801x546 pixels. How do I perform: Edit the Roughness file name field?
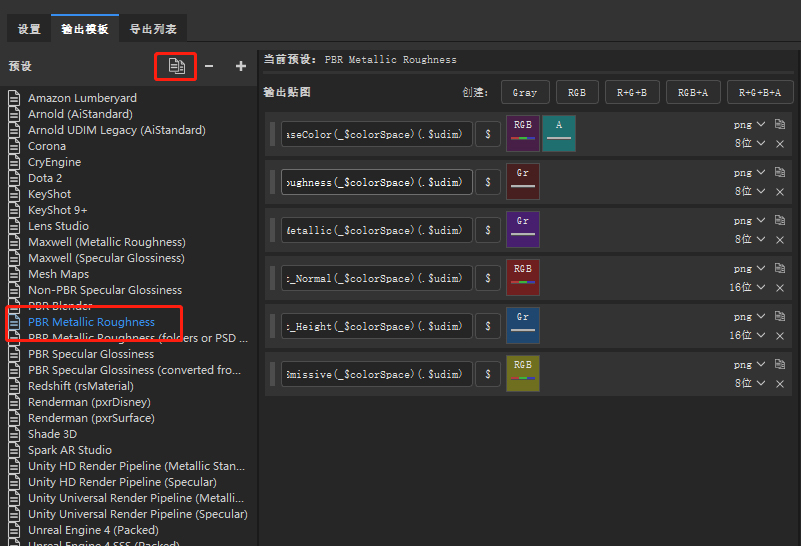(x=377, y=182)
